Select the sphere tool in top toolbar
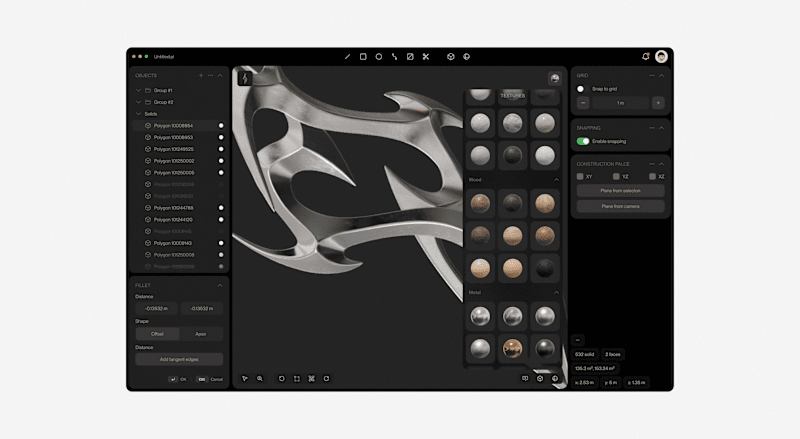The height and width of the screenshot is (439, 800). (x=466, y=57)
